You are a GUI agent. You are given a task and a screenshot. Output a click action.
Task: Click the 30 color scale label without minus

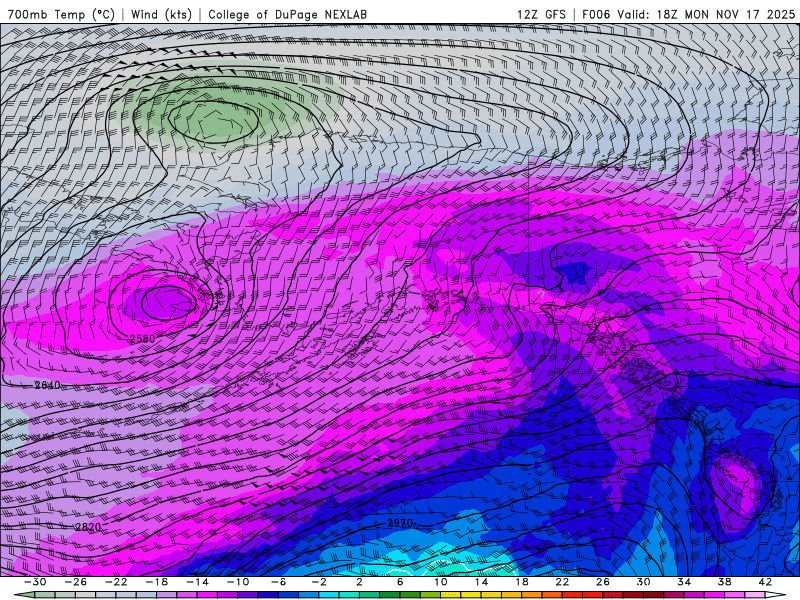pyautogui.click(x=643, y=582)
